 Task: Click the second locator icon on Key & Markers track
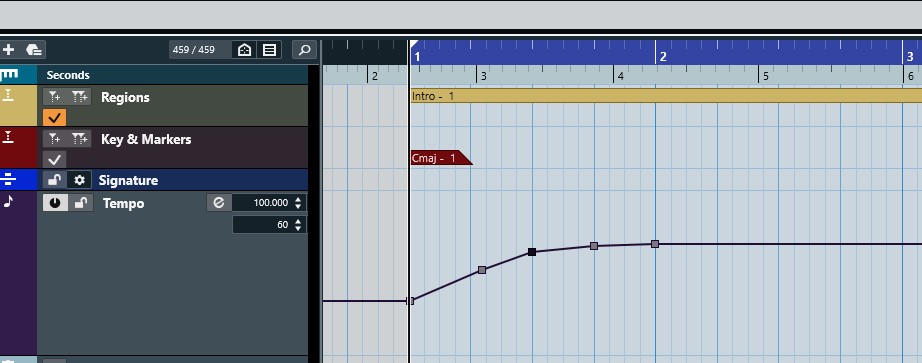tap(79, 139)
